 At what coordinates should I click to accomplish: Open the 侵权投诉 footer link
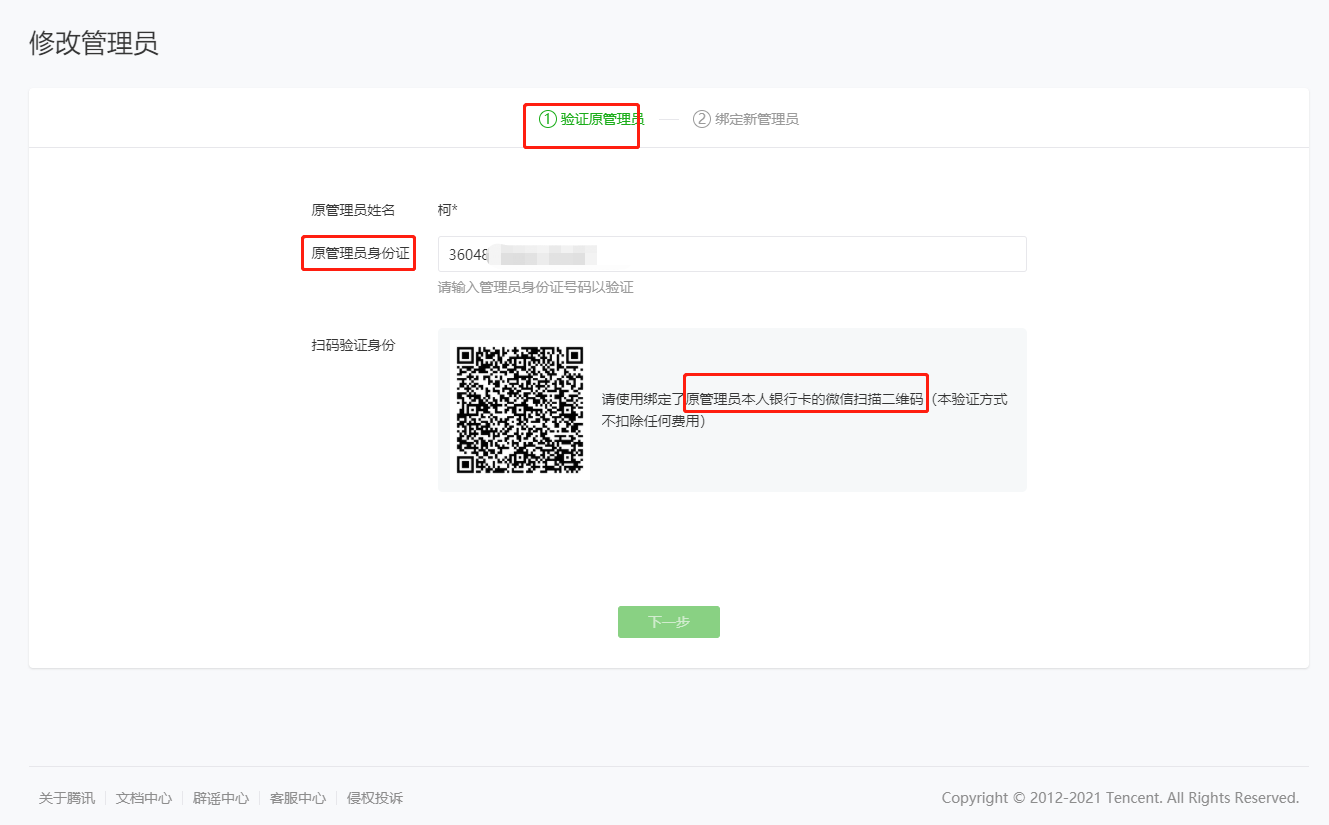375,798
